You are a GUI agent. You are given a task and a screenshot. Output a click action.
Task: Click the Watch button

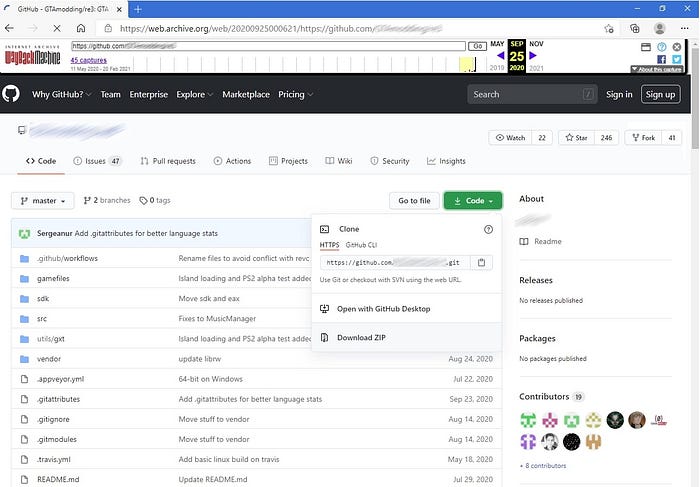click(511, 138)
